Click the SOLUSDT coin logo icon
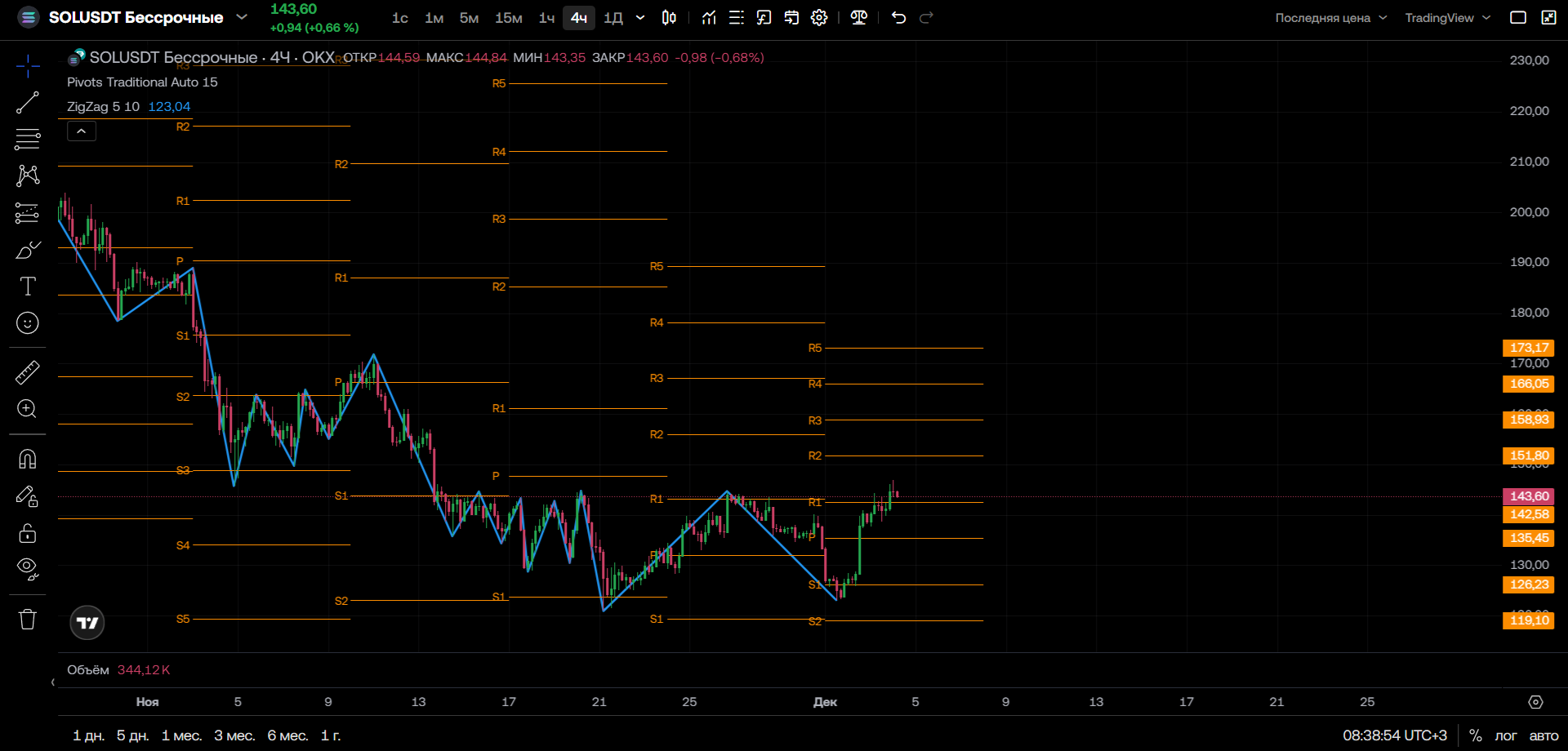This screenshot has width=1568, height=751. click(x=29, y=17)
